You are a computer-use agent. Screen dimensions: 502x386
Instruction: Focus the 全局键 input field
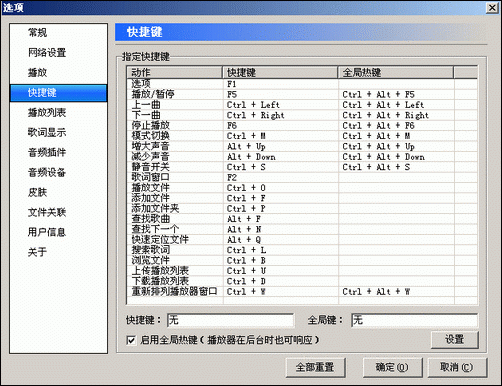[x=414, y=320]
